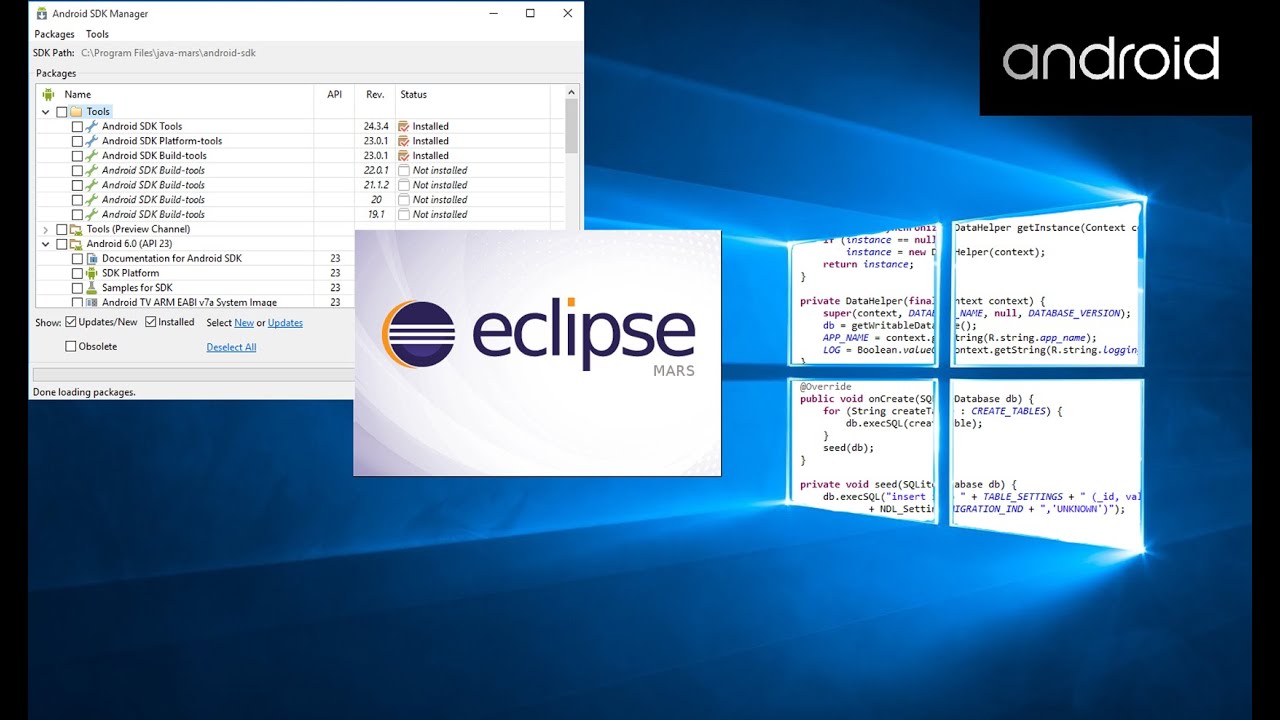Check the Documentation for Android SDK checkbox
This screenshot has width=1280, height=720.
coord(77,258)
